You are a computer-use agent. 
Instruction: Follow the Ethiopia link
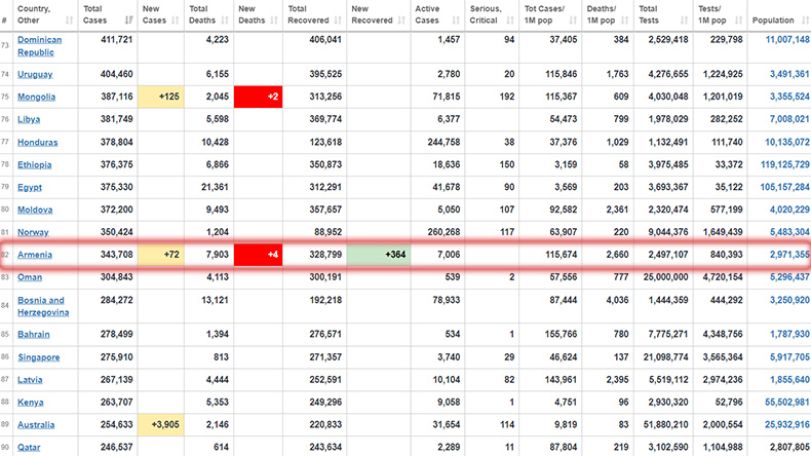tap(34, 165)
